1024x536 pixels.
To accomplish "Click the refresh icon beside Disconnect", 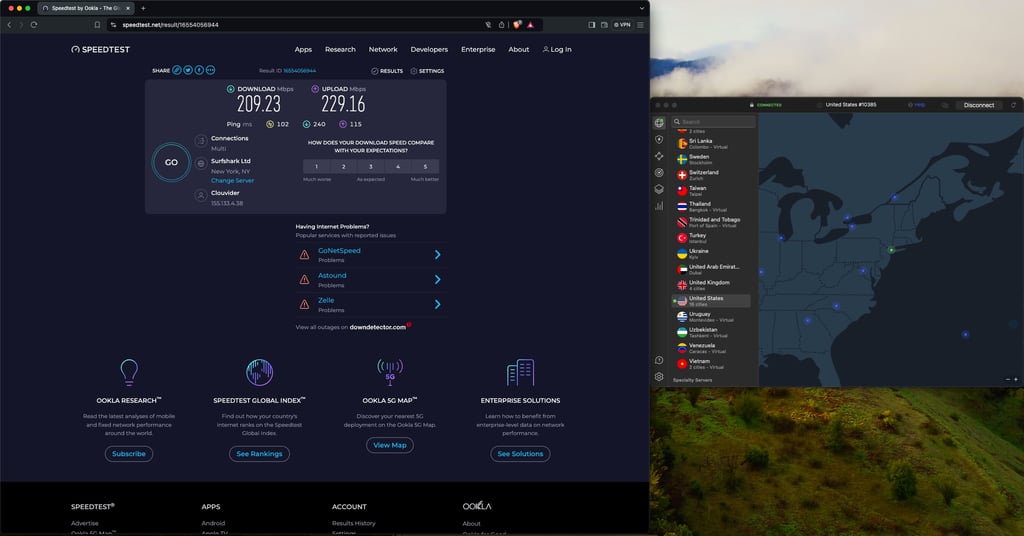I will pos(1014,105).
